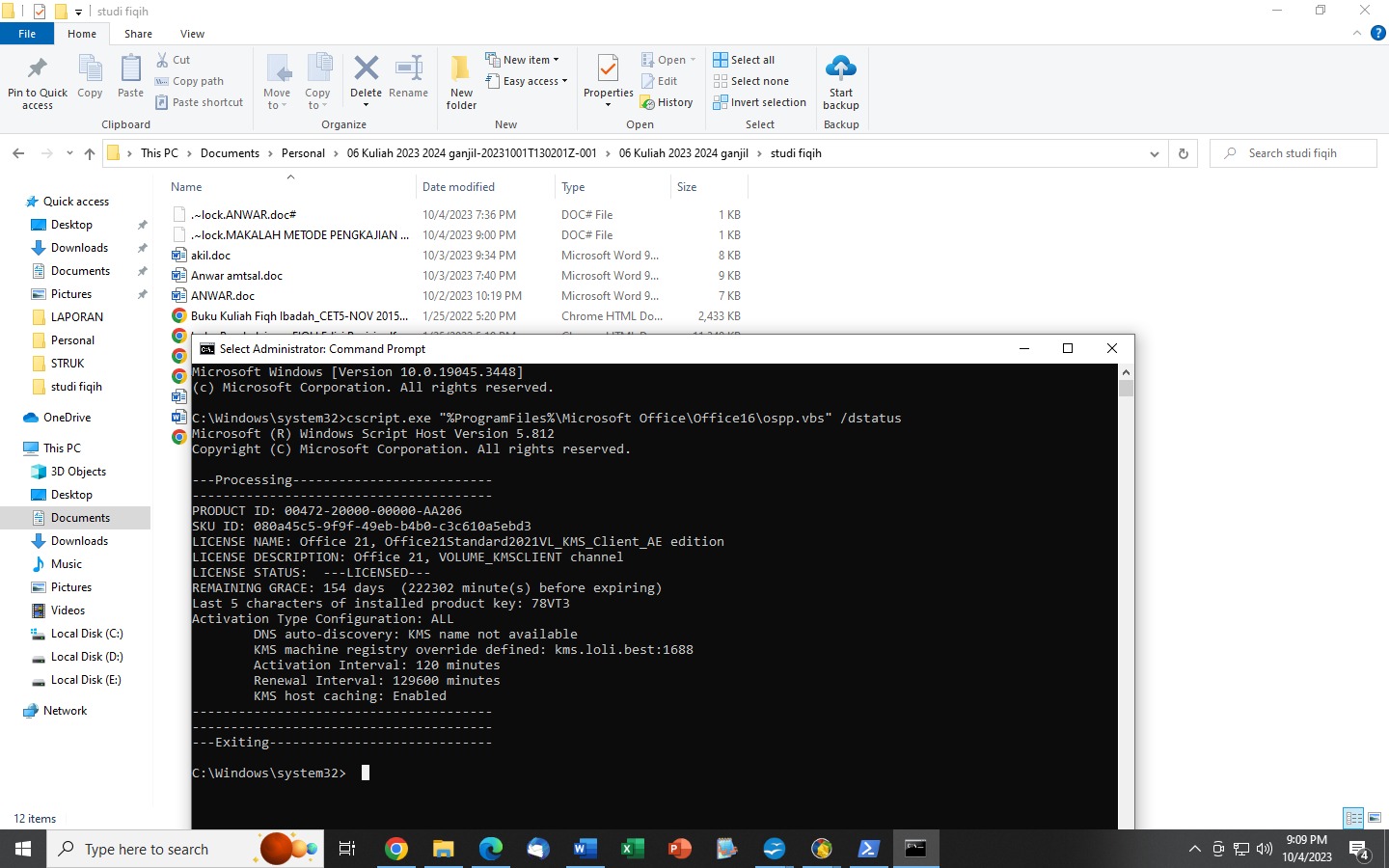
Task: Open recent locations dropdown arrow
Action: (69, 153)
